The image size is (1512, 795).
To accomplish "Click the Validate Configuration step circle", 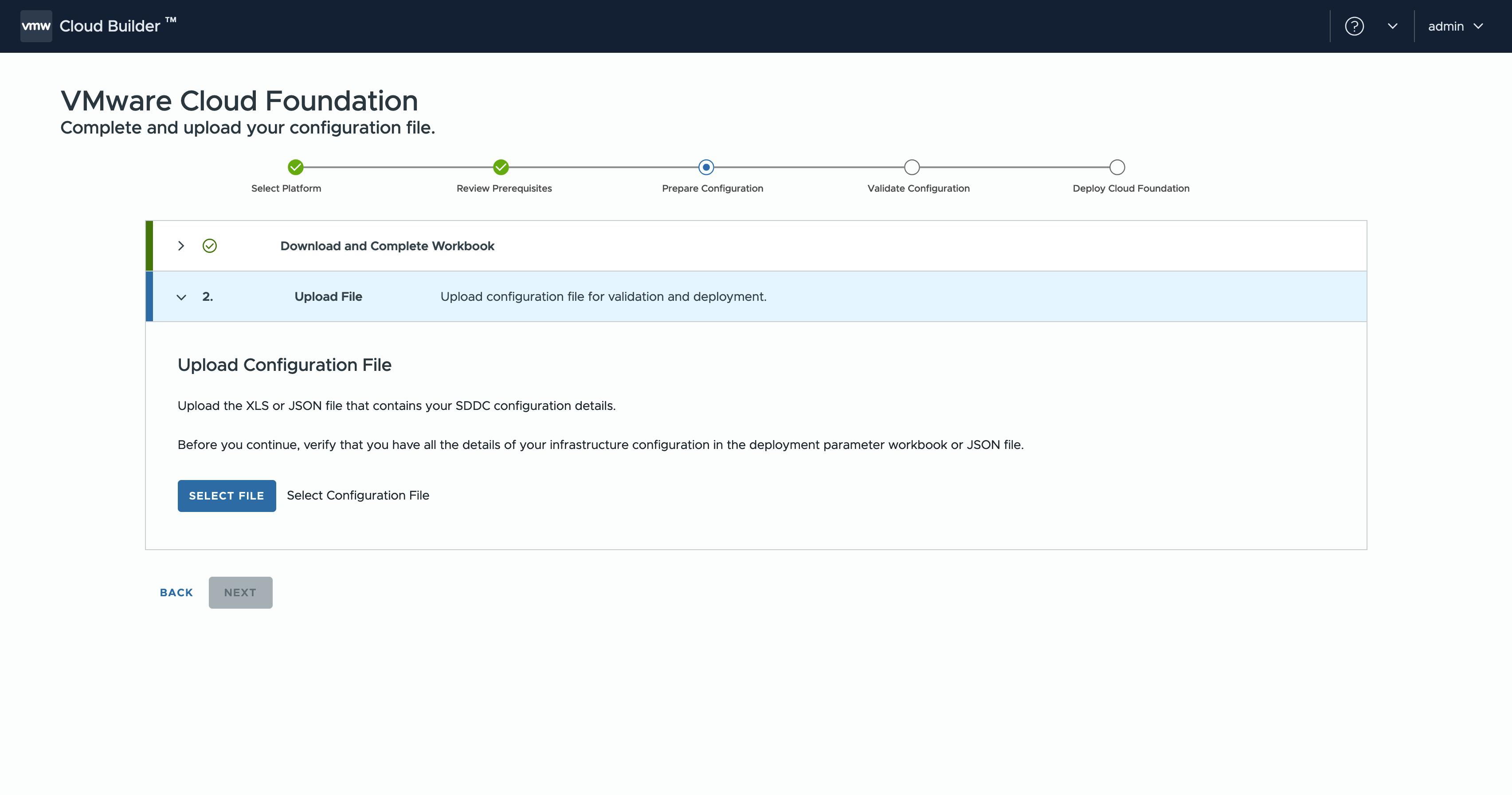I will pos(912,167).
